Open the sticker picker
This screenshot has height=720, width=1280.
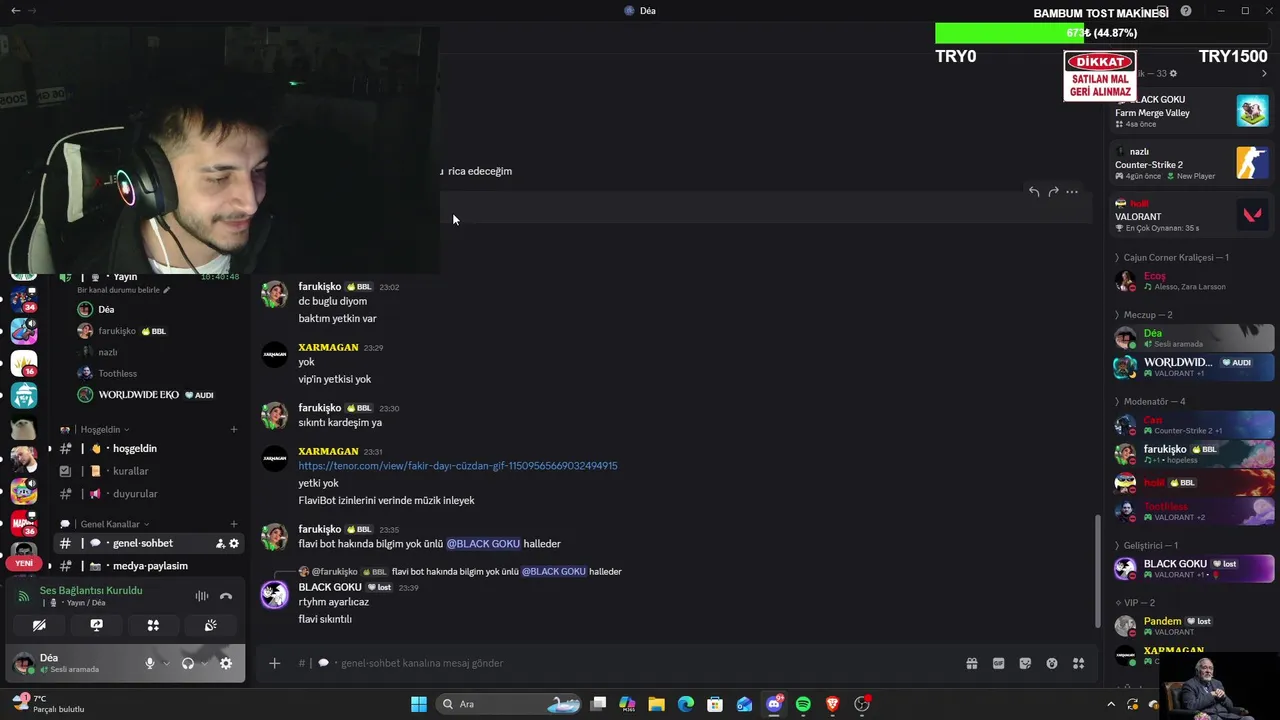tap(1025, 663)
